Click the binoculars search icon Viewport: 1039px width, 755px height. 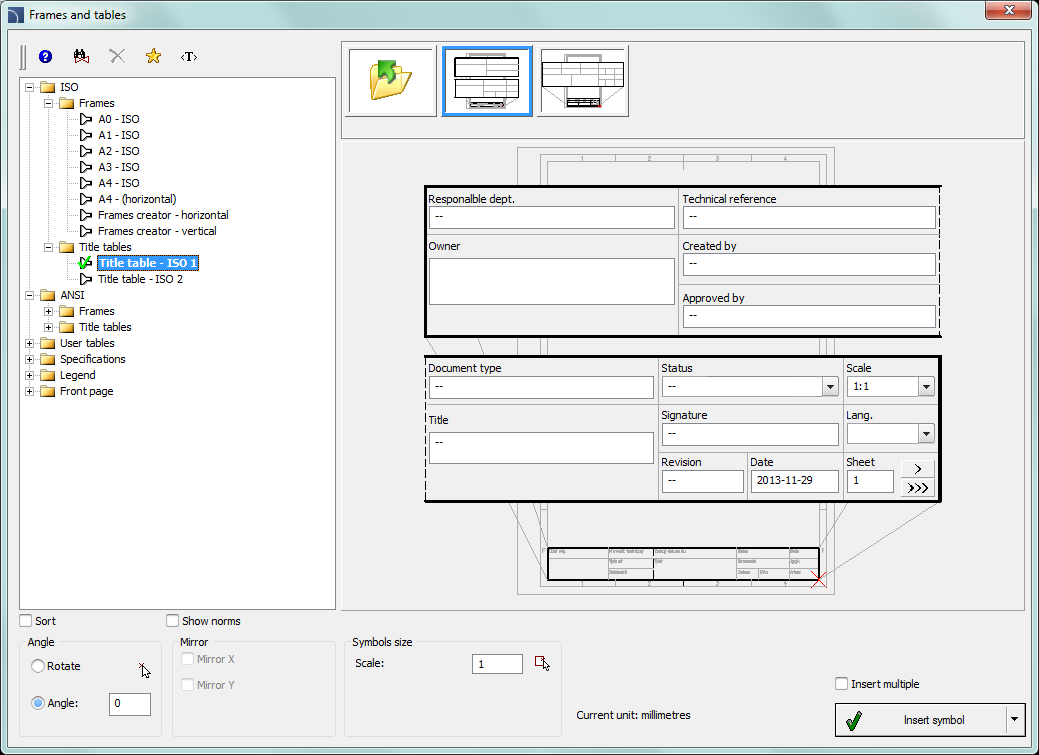pos(82,57)
